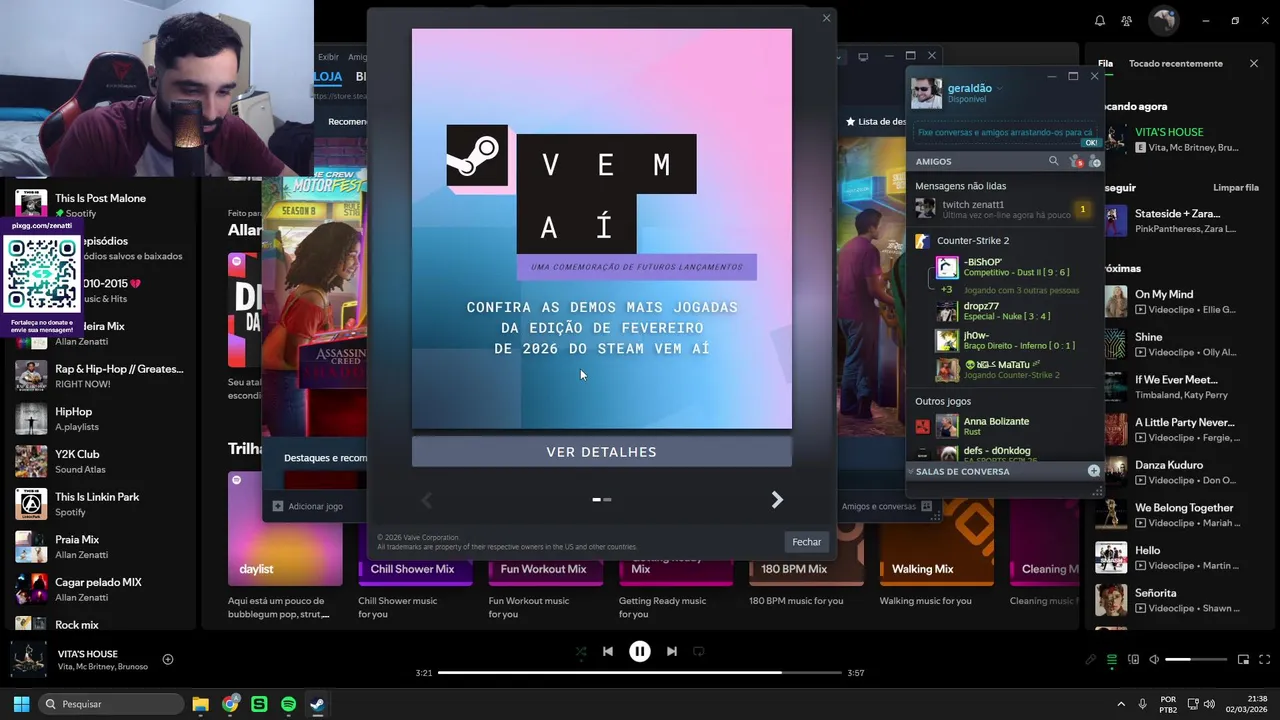Go to the previous track in Spotify
The image size is (1280, 720).
tap(608, 651)
